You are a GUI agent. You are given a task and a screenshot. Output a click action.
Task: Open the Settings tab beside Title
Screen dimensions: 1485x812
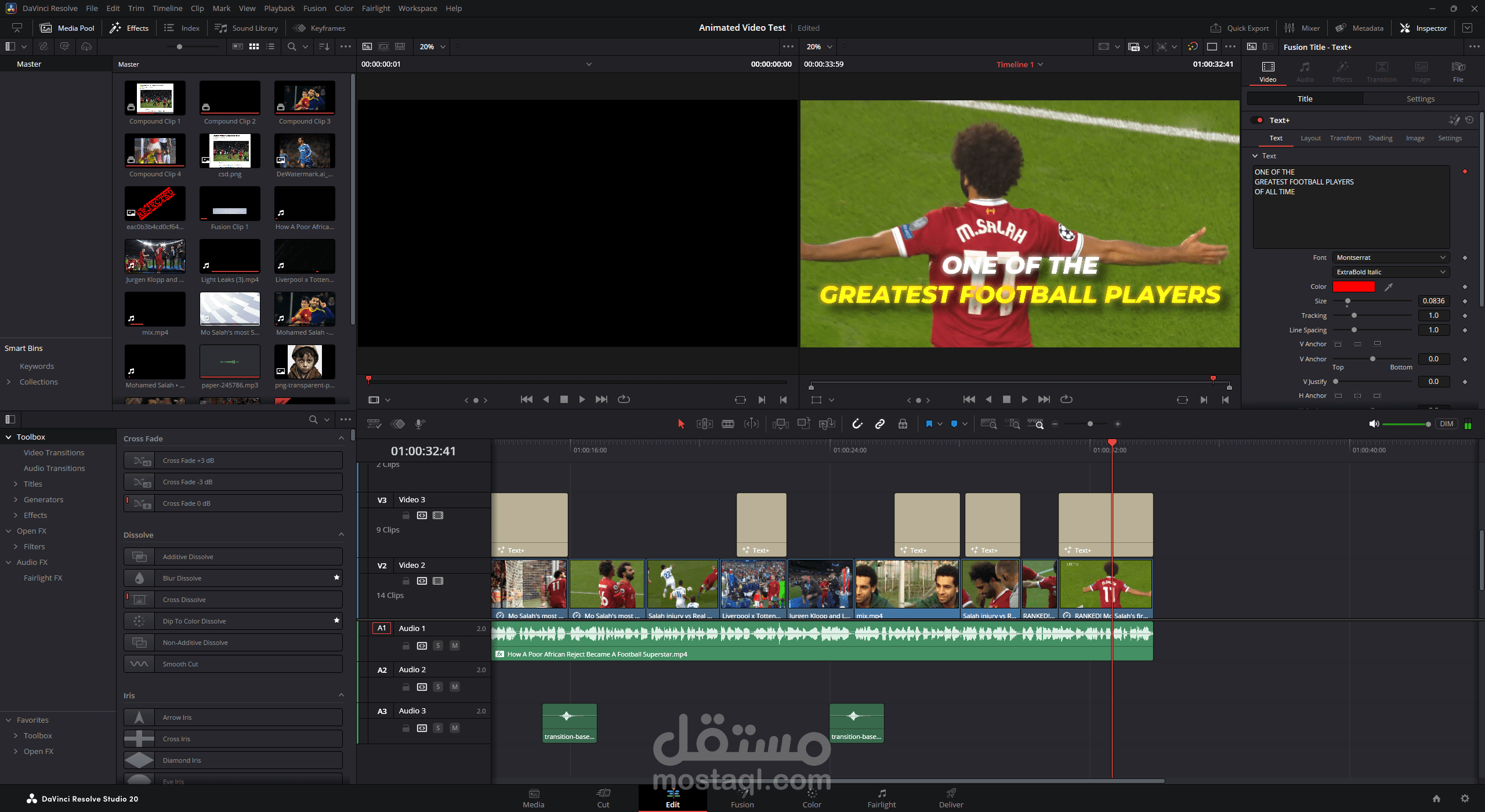(x=1420, y=99)
